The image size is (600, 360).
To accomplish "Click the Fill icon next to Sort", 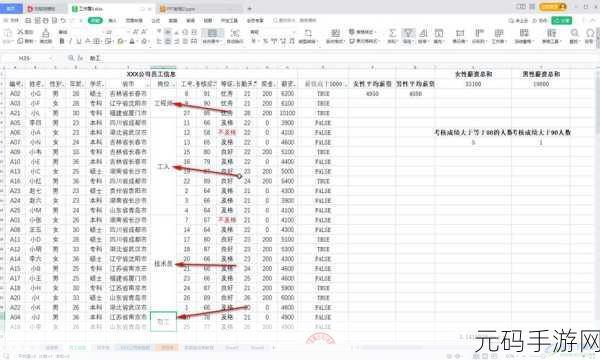I will 439,33.
